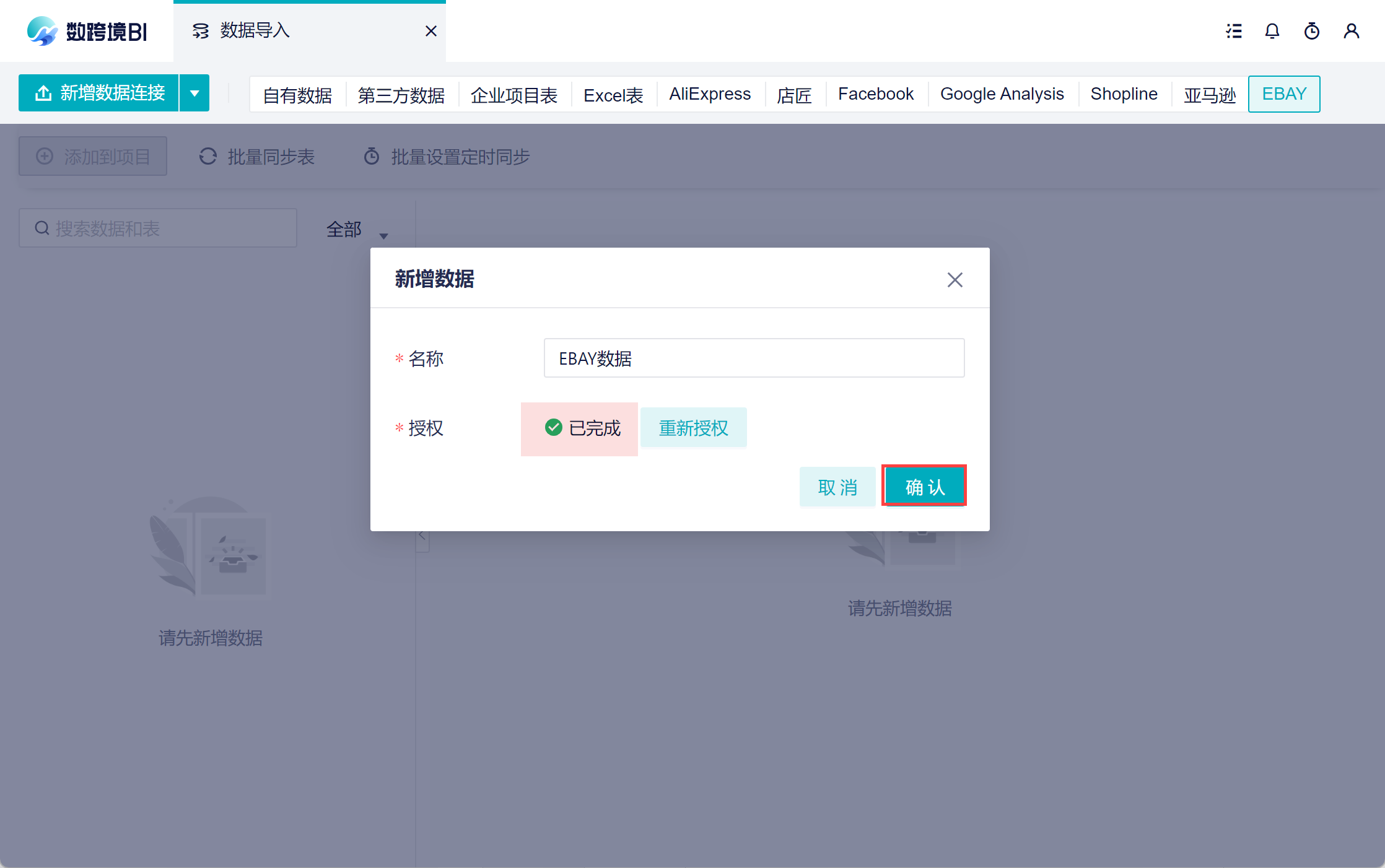Viewport: 1385px width, 868px height.
Task: Click the timer clock icon in header
Action: pos(1312,31)
